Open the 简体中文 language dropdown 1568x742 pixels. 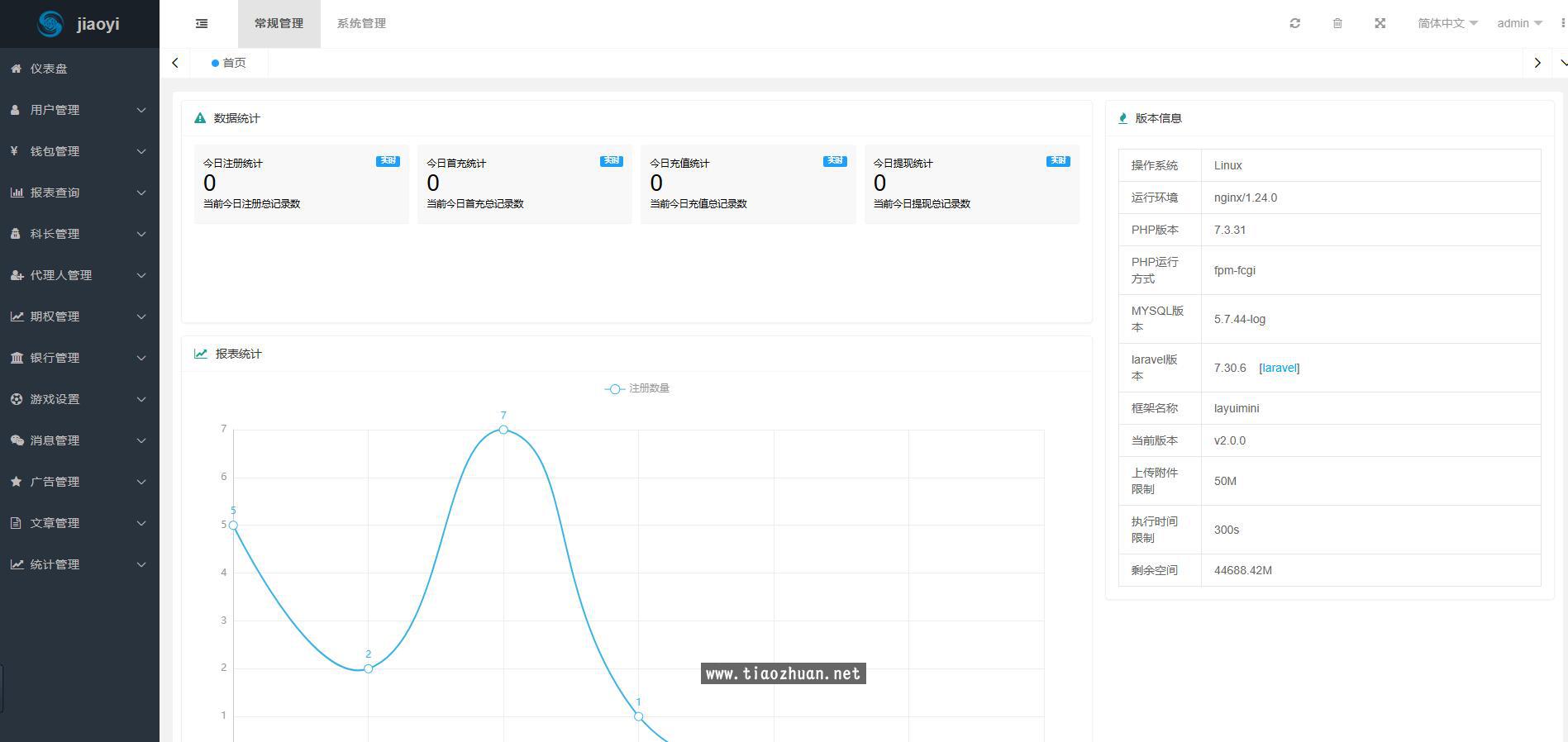[1446, 23]
